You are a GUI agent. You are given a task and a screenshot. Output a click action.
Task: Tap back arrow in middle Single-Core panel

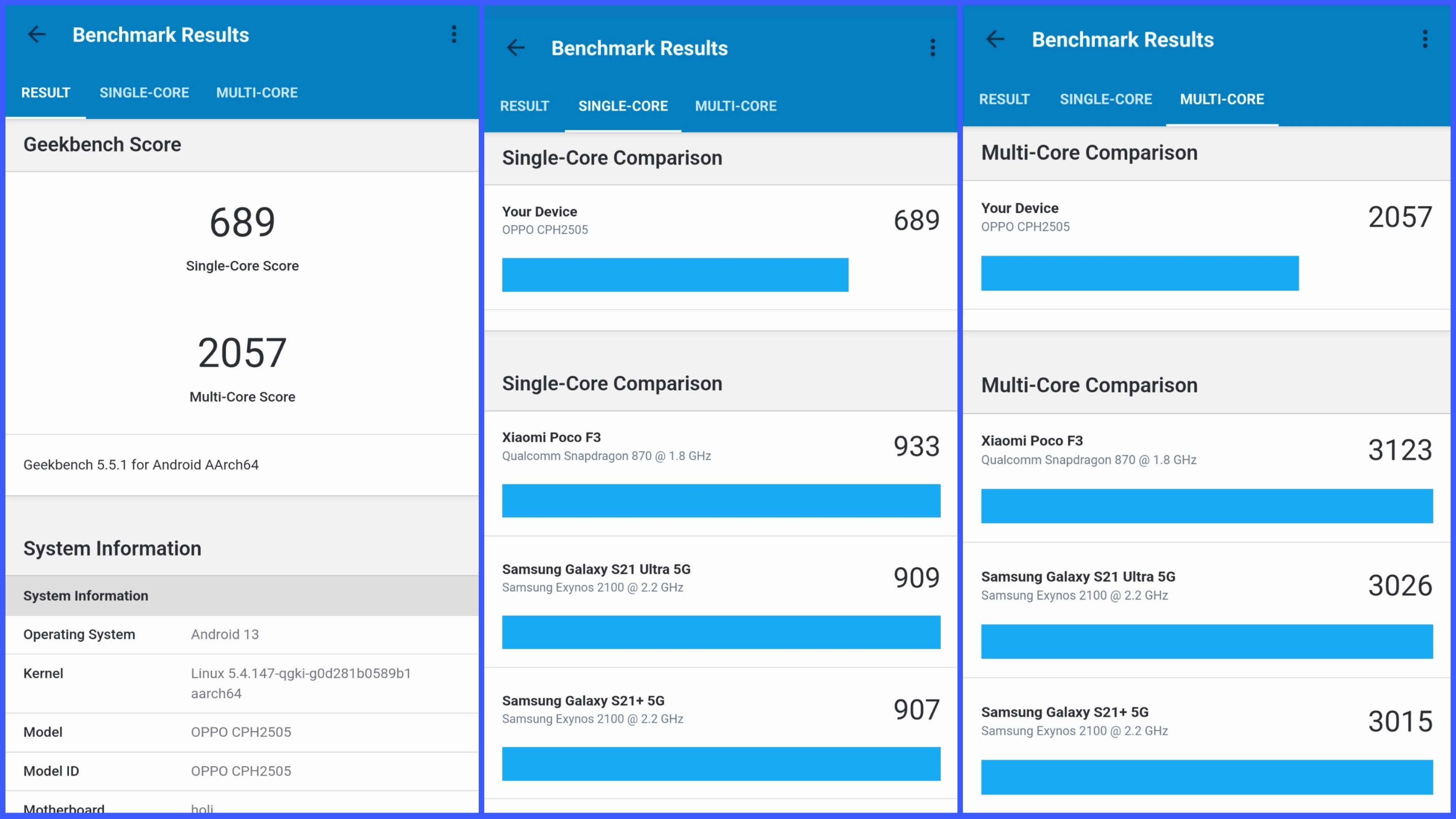pyautogui.click(x=515, y=48)
